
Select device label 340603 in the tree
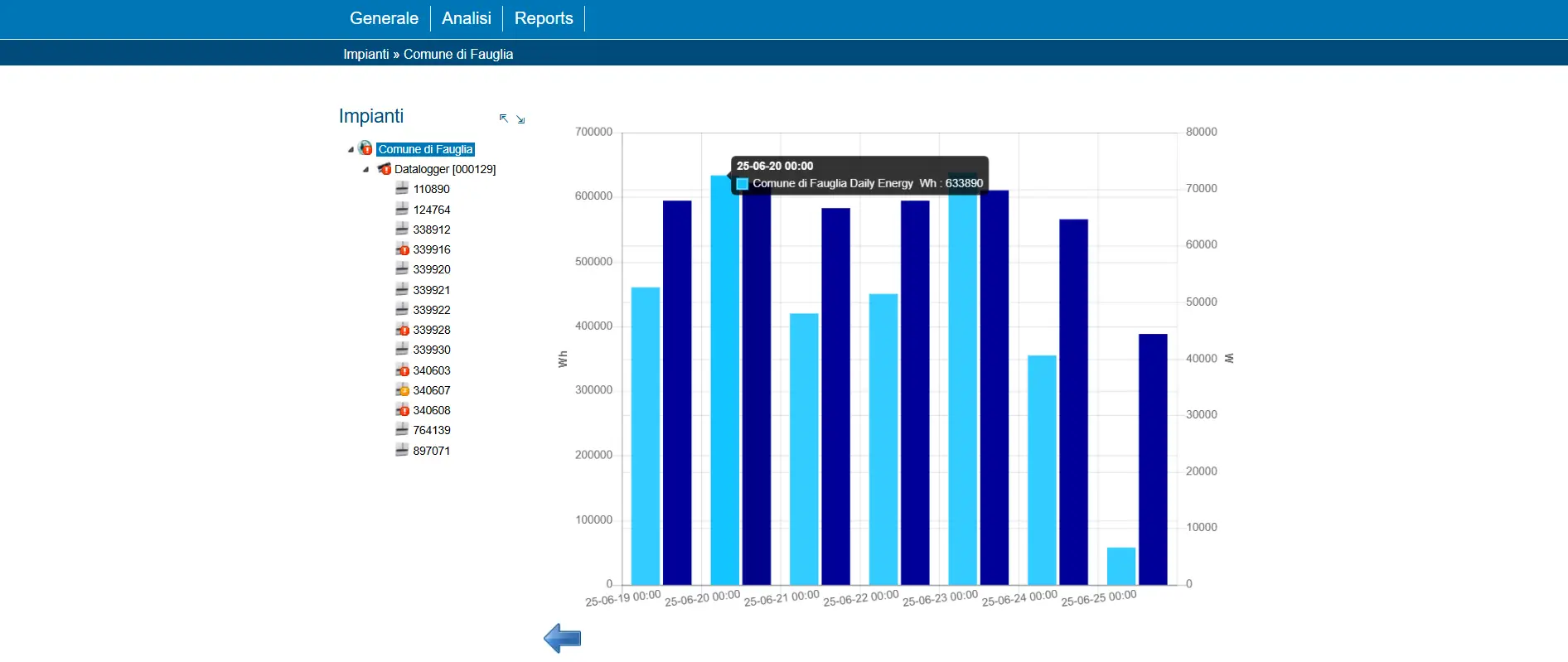[x=432, y=370]
